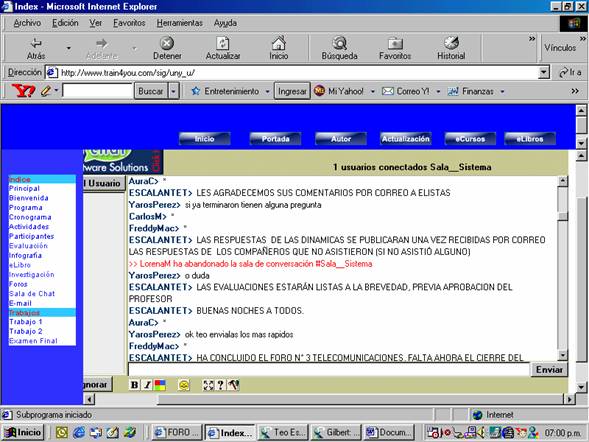This screenshot has width=589, height=442.
Task: Toggle italic text in chat toolbar
Action: pos(147,385)
